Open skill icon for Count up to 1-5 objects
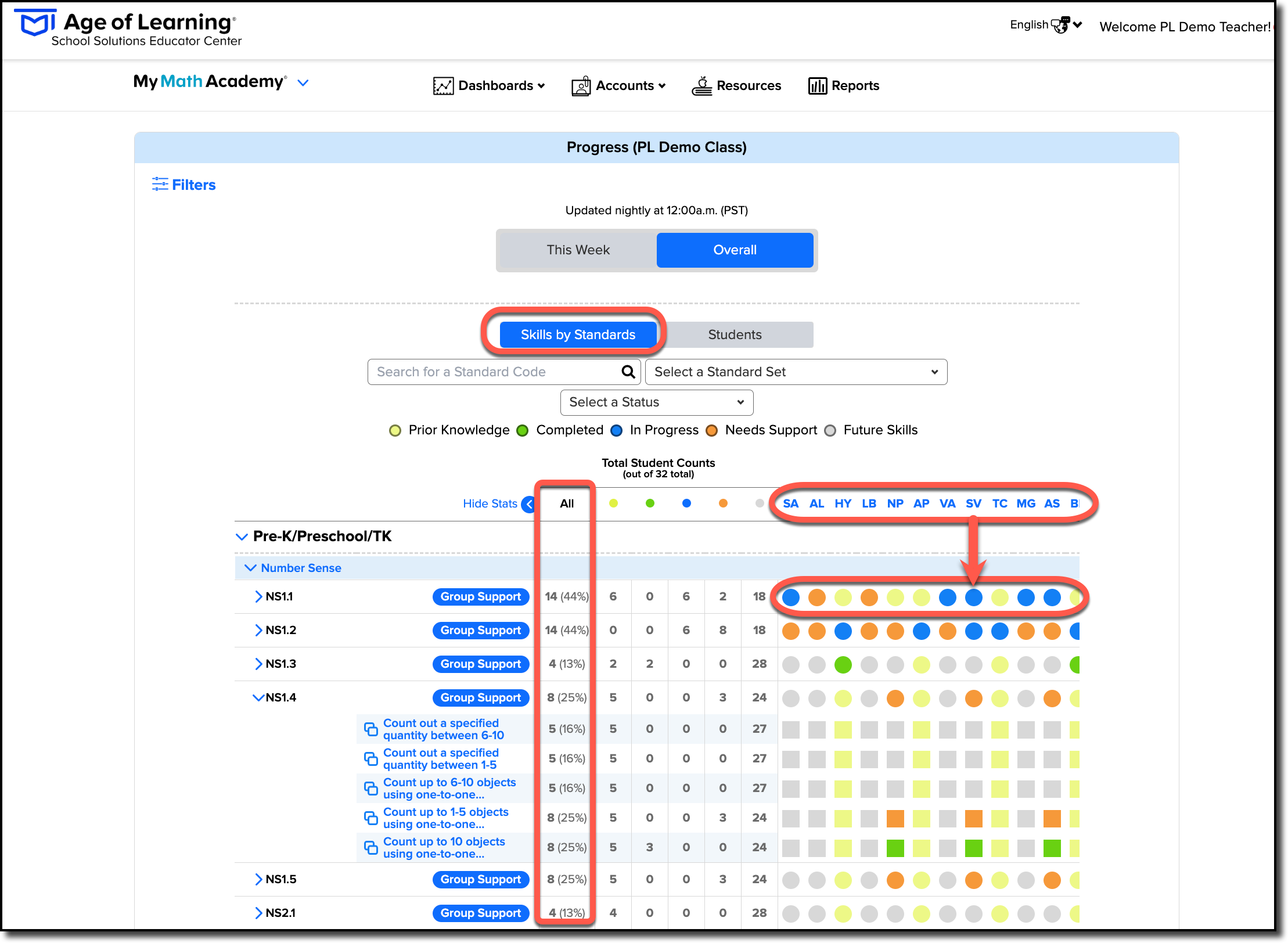The height and width of the screenshot is (943, 1288). pos(370,818)
